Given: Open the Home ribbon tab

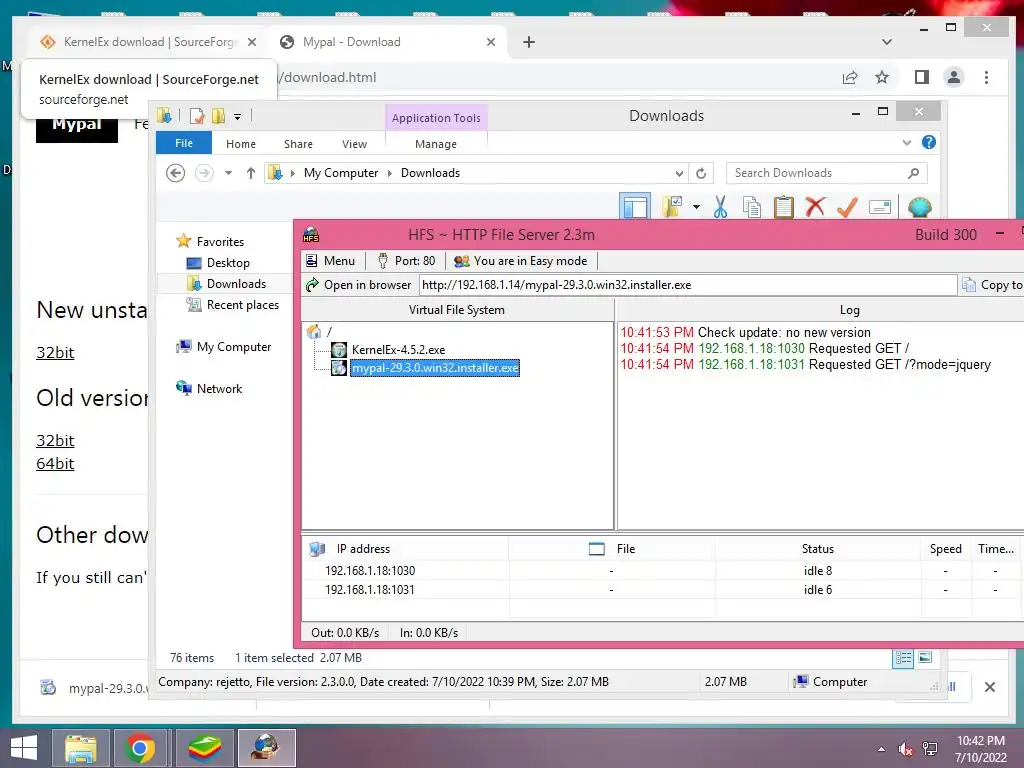Looking at the screenshot, I should pyautogui.click(x=241, y=144).
